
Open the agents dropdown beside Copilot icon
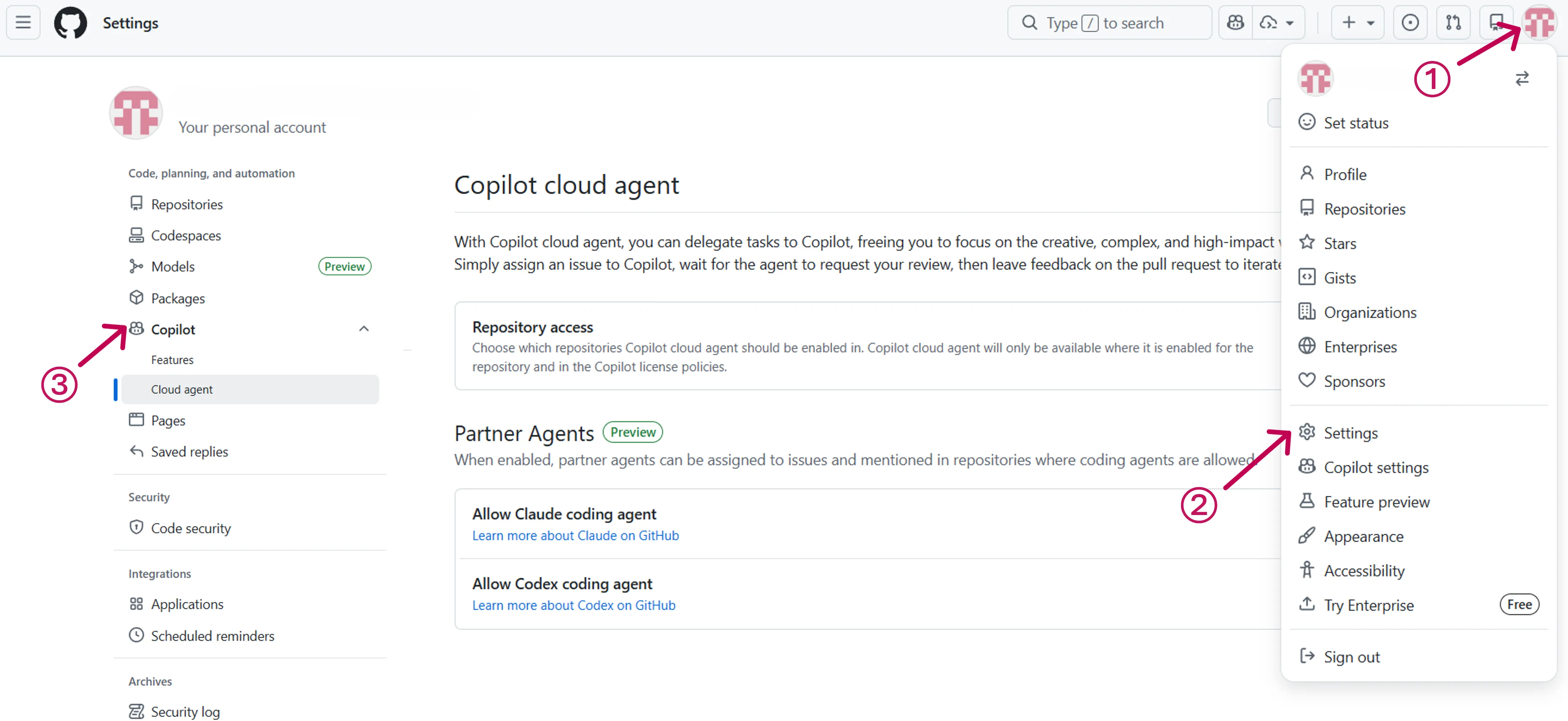1278,22
